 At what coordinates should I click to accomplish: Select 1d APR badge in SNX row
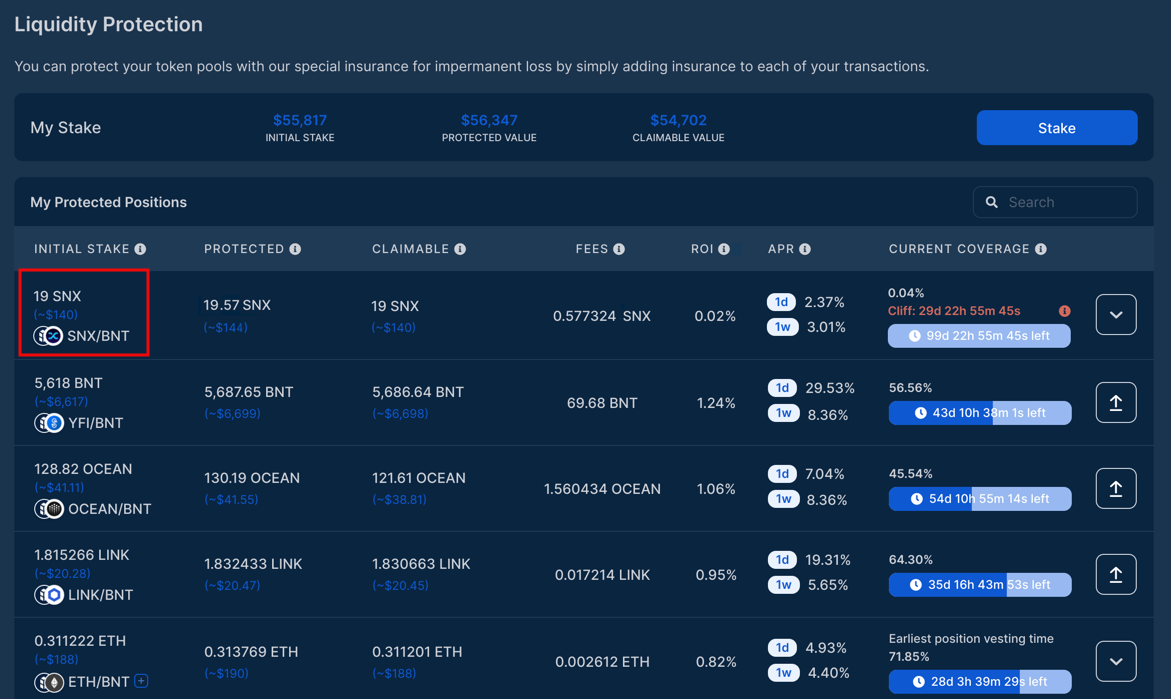pyautogui.click(x=781, y=302)
